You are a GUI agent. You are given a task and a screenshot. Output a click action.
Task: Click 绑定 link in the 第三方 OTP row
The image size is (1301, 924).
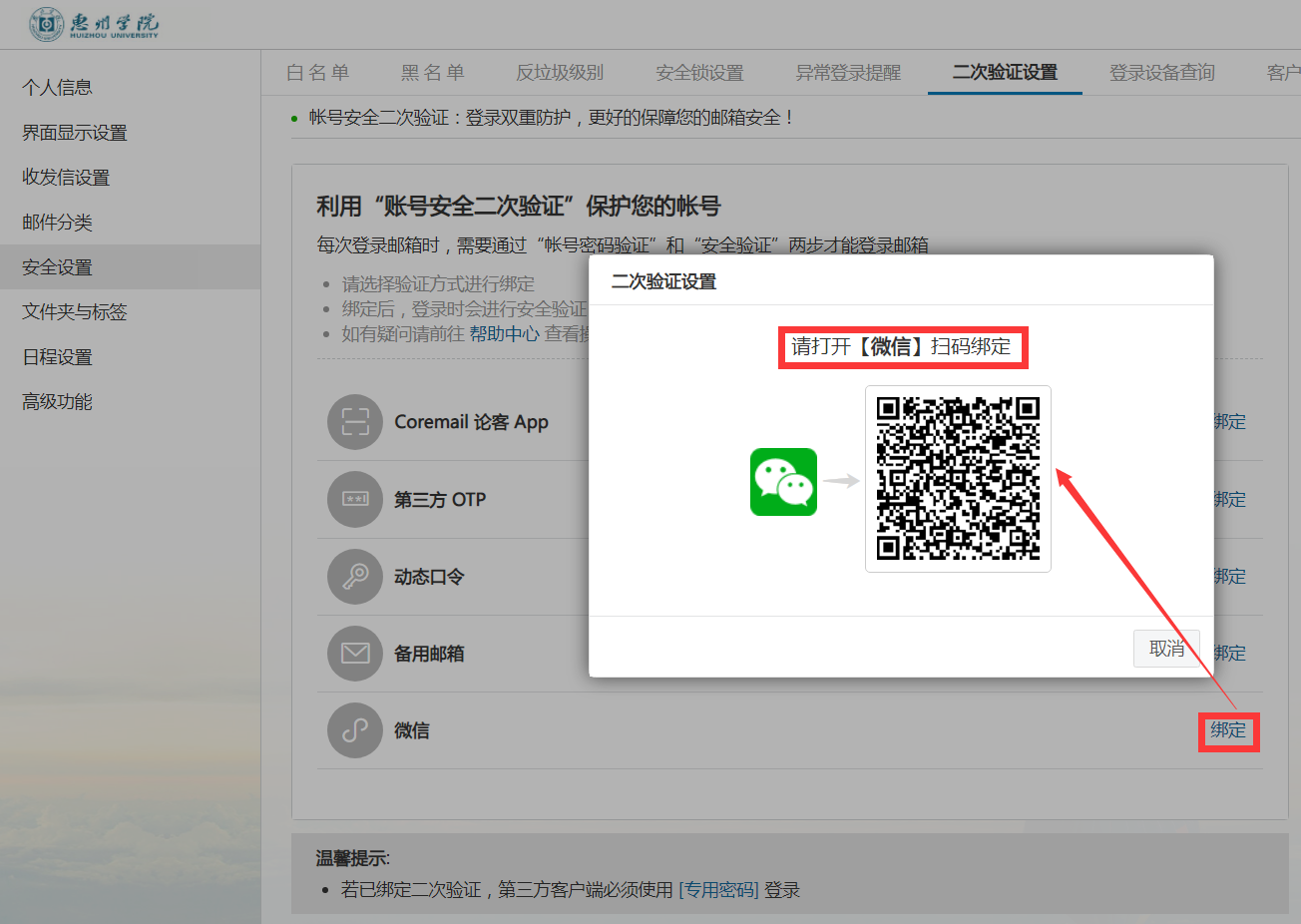click(1230, 499)
